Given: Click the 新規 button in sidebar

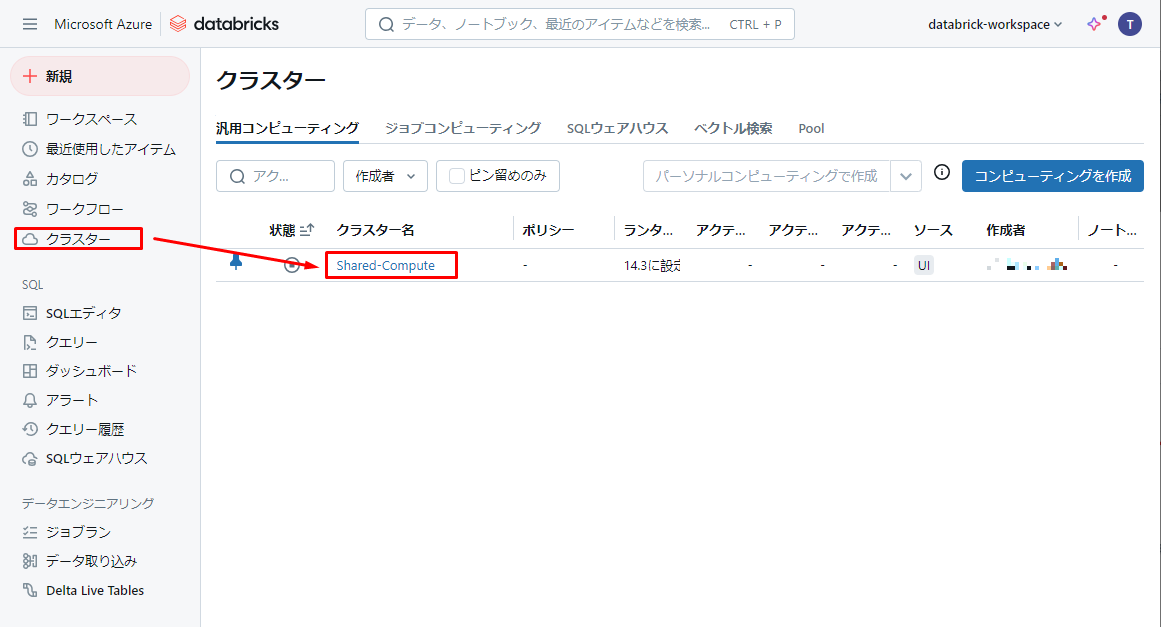Looking at the screenshot, I should [100, 76].
